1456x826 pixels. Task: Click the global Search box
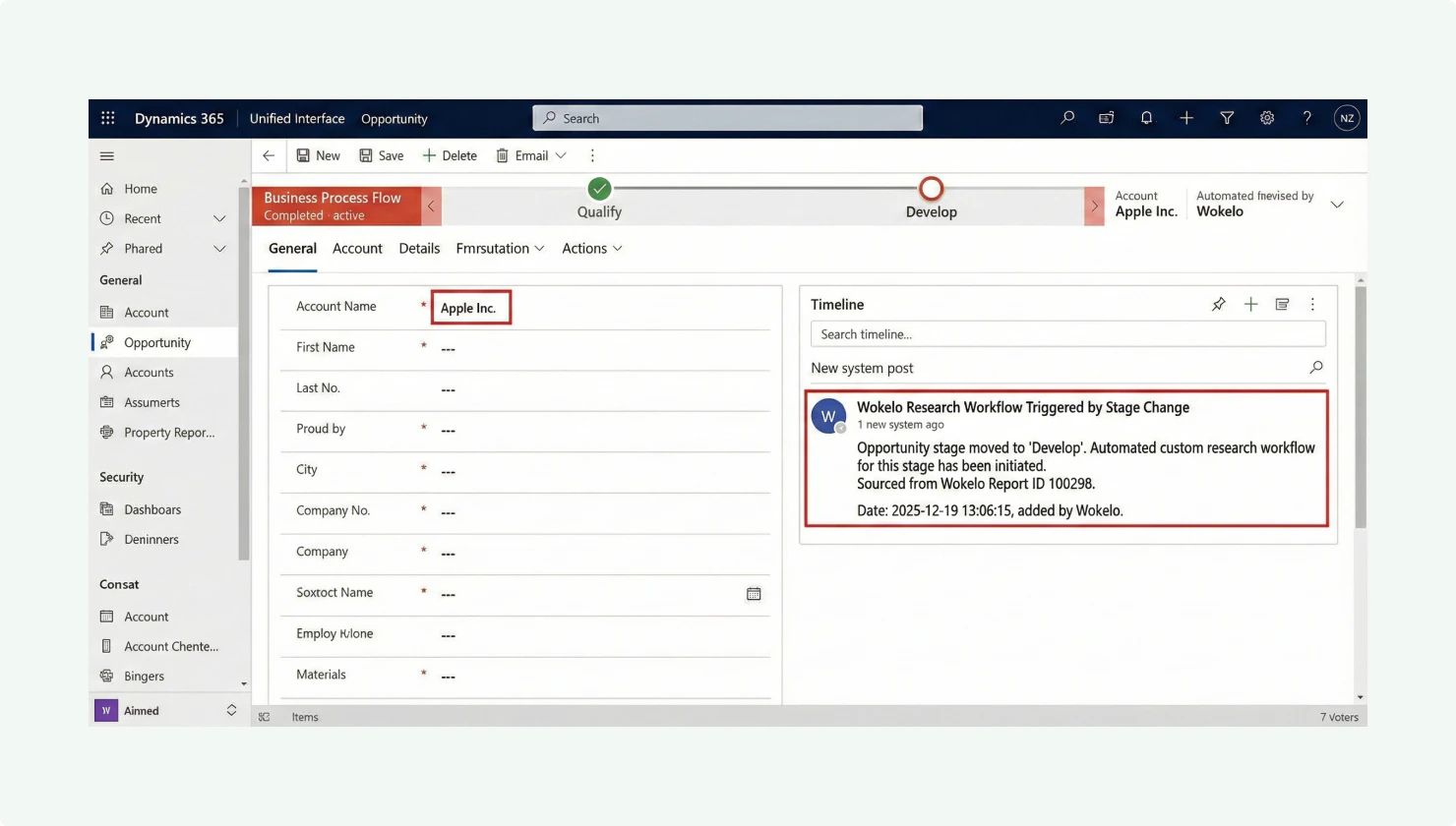tap(728, 118)
